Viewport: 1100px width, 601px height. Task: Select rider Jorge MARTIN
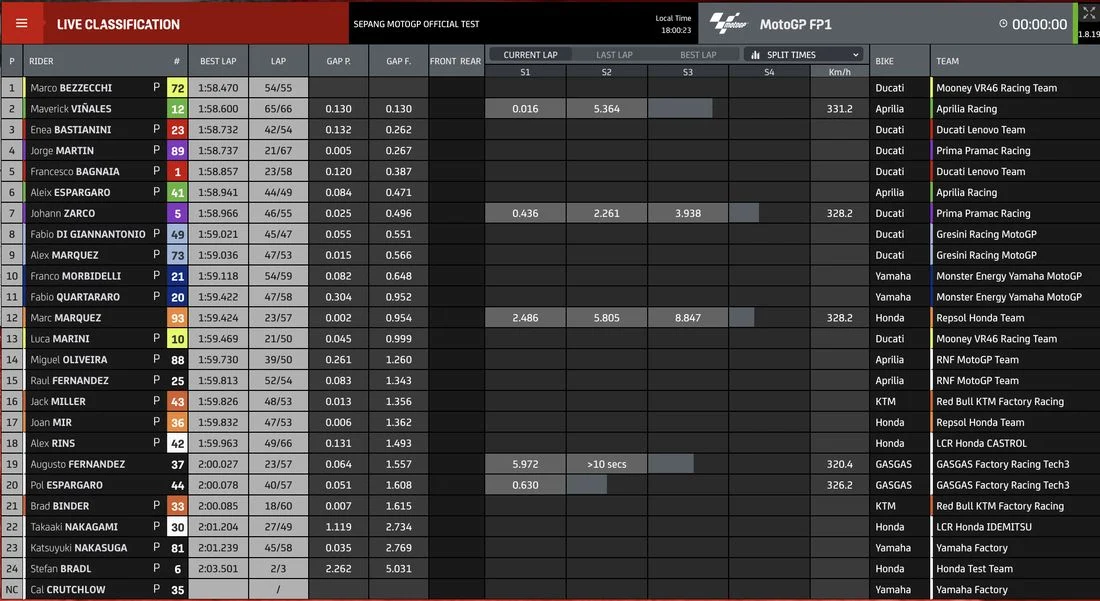coord(62,151)
